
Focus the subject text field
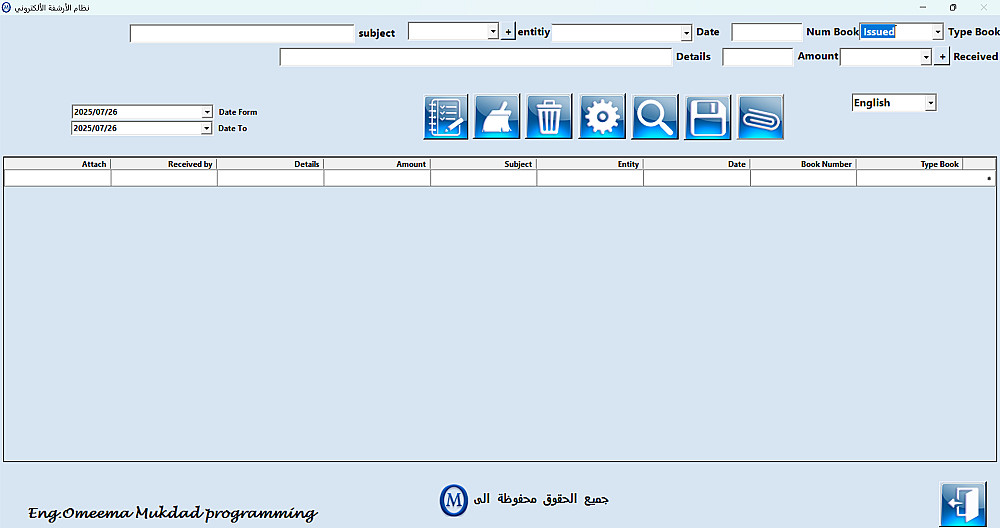[x=242, y=34]
